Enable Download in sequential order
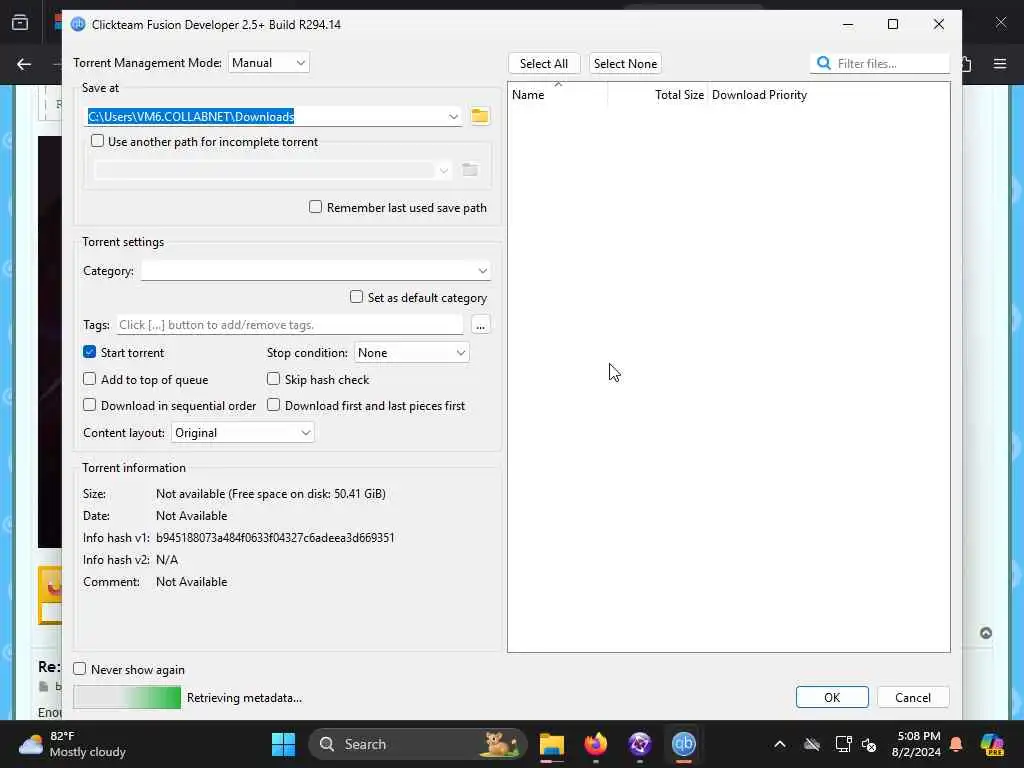This screenshot has width=1024, height=768. click(x=89, y=405)
